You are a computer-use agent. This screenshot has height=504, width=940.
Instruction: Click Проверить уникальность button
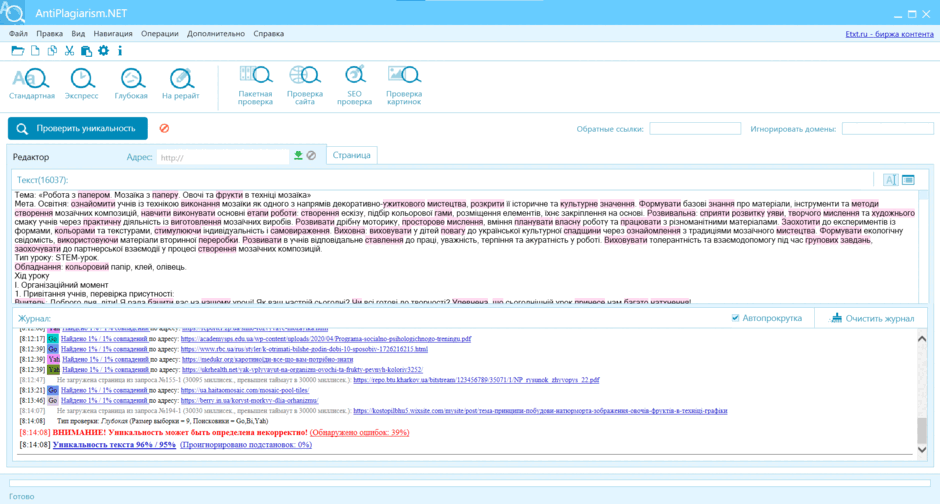pos(78,128)
